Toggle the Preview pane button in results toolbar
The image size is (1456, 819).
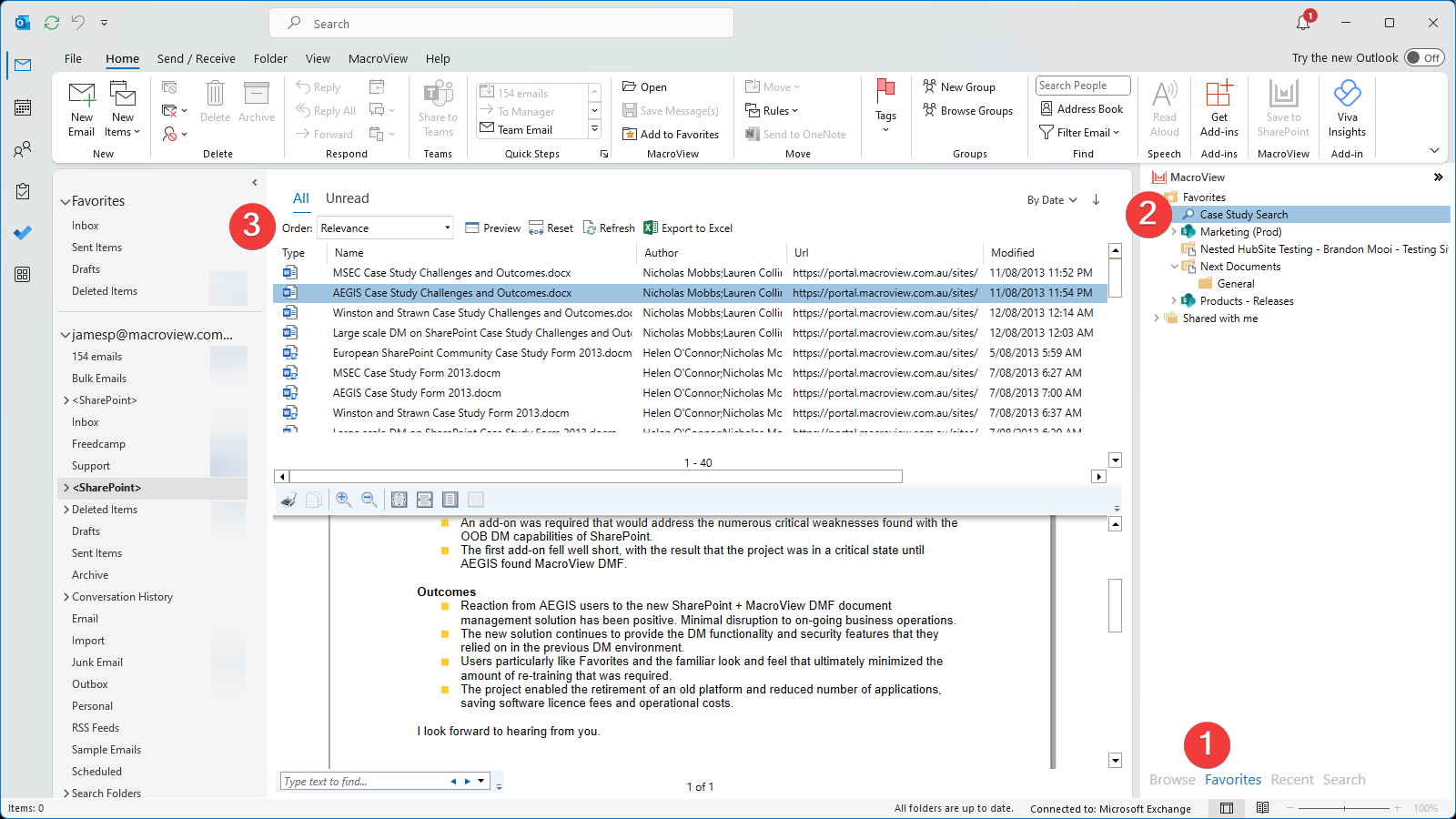492,228
